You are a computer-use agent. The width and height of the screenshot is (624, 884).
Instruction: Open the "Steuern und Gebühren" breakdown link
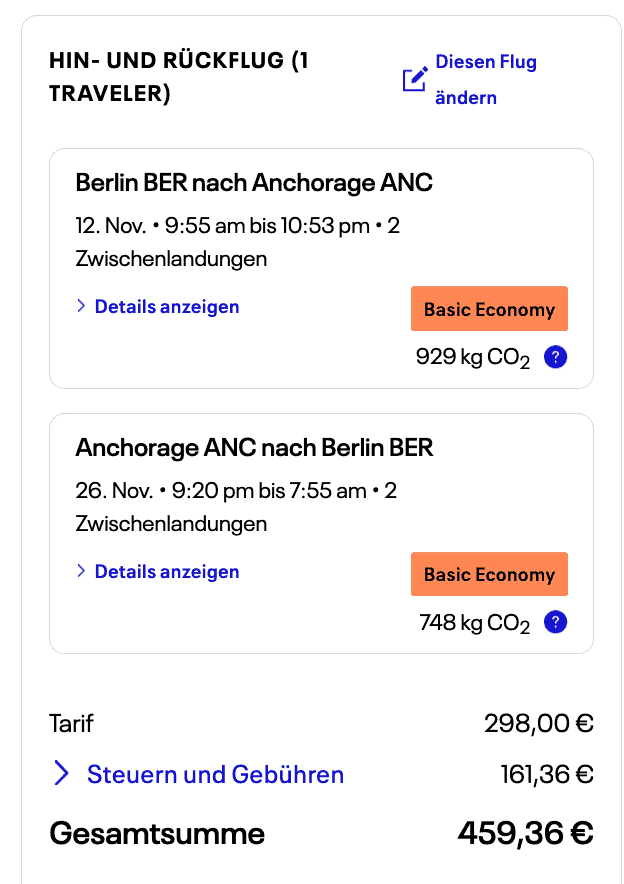[x=215, y=774]
